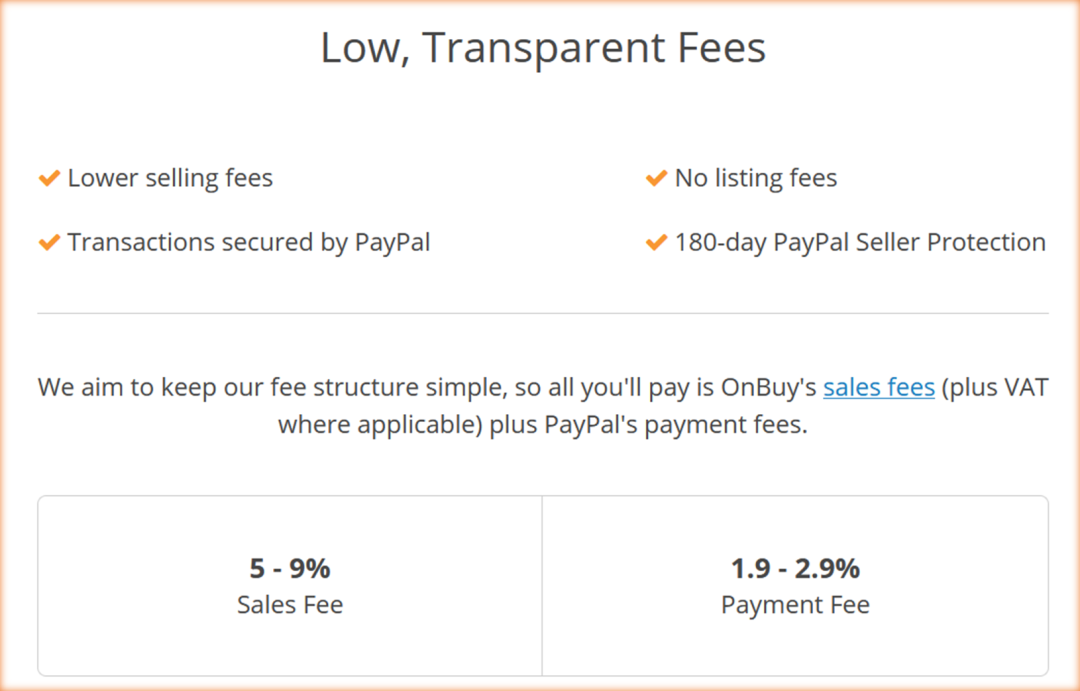
Task: Click the 180-day PayPal Seller Protection text
Action: pyautogui.click(x=860, y=243)
